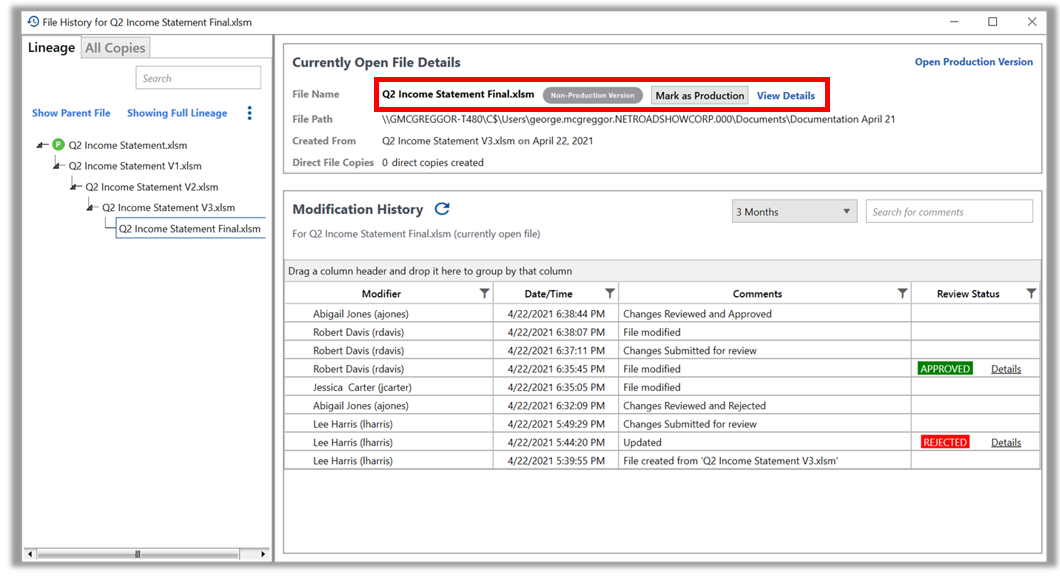Click the File History clock icon in title bar
This screenshot has width=1060, height=577.
[x=33, y=22]
